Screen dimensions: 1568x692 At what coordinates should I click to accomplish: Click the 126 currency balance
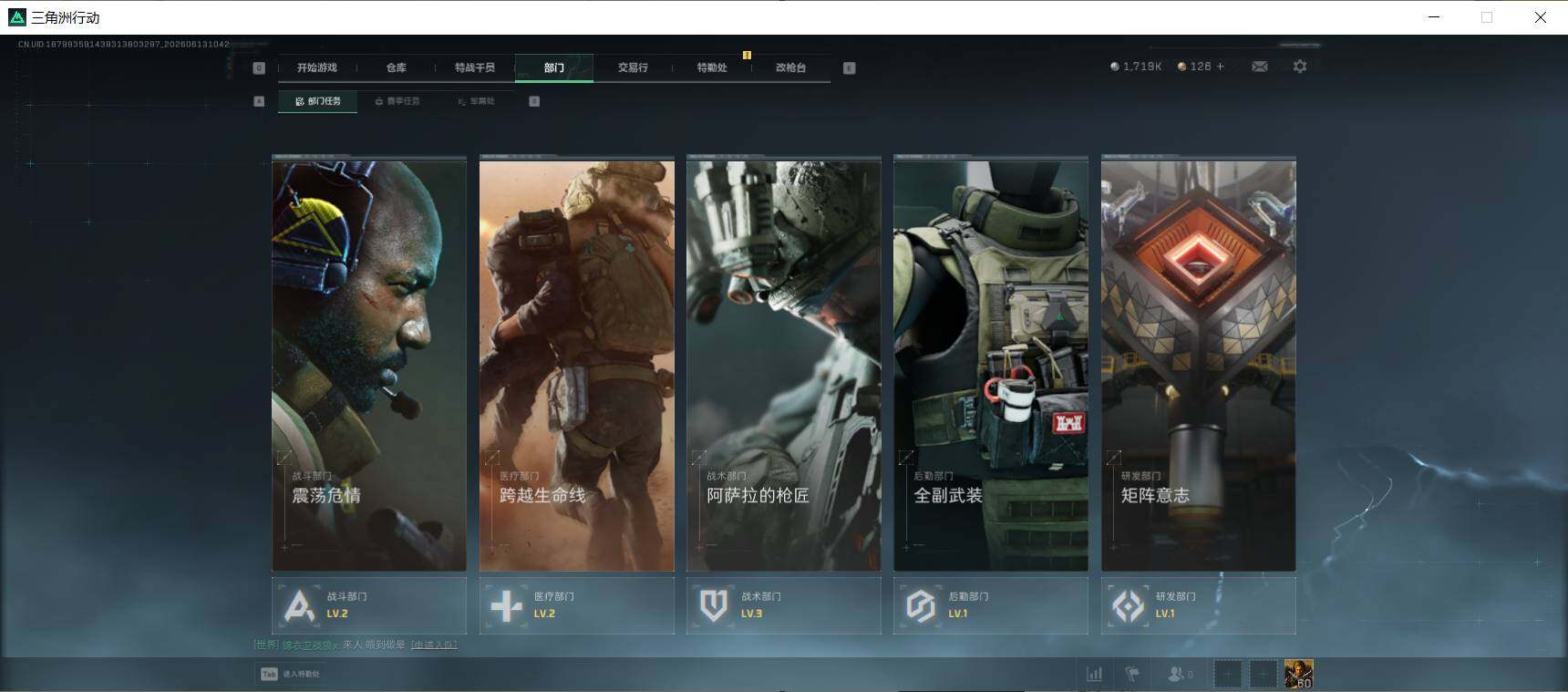(x=1195, y=67)
